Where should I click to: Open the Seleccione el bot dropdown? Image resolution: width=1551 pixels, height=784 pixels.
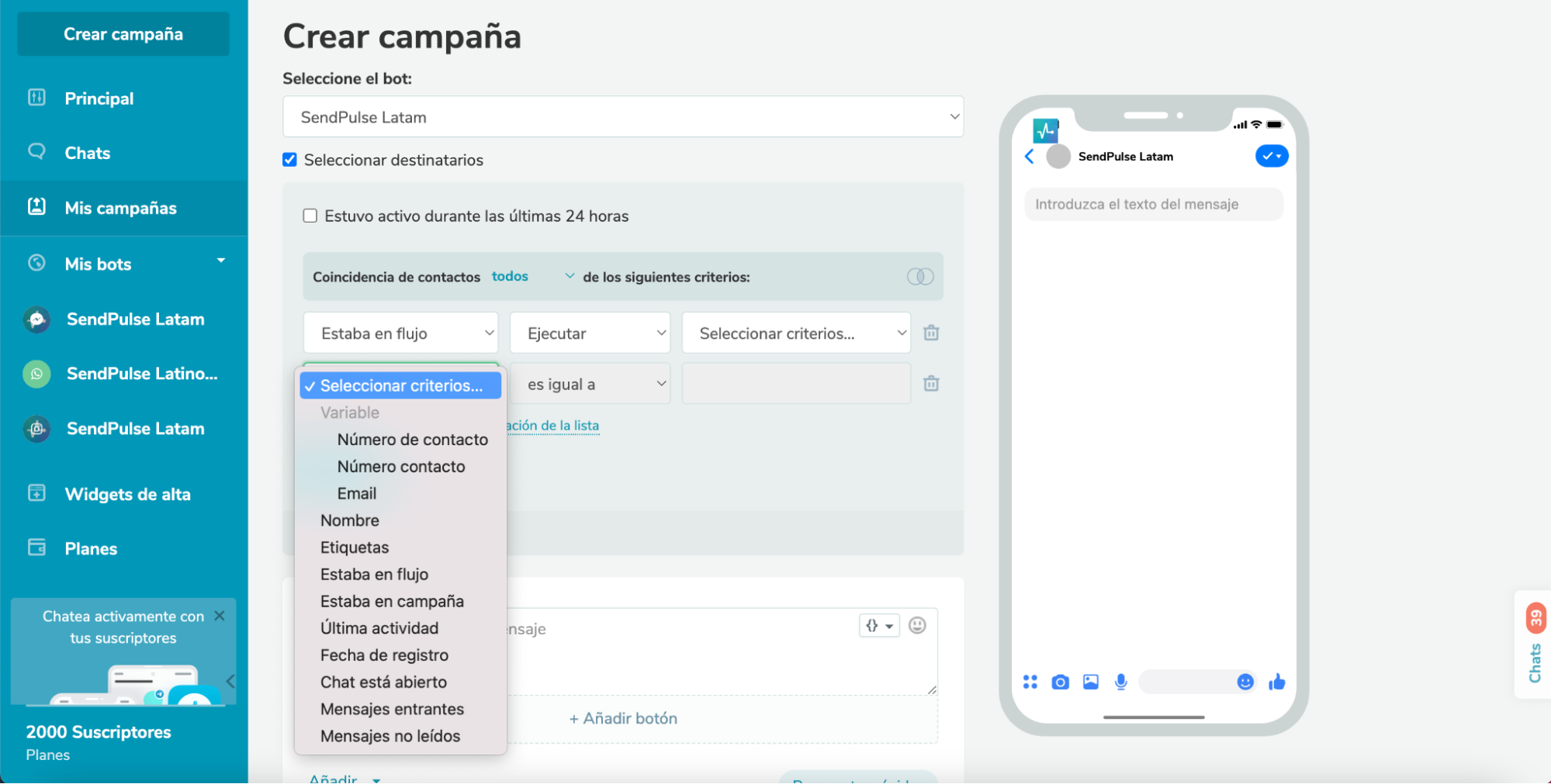click(623, 117)
